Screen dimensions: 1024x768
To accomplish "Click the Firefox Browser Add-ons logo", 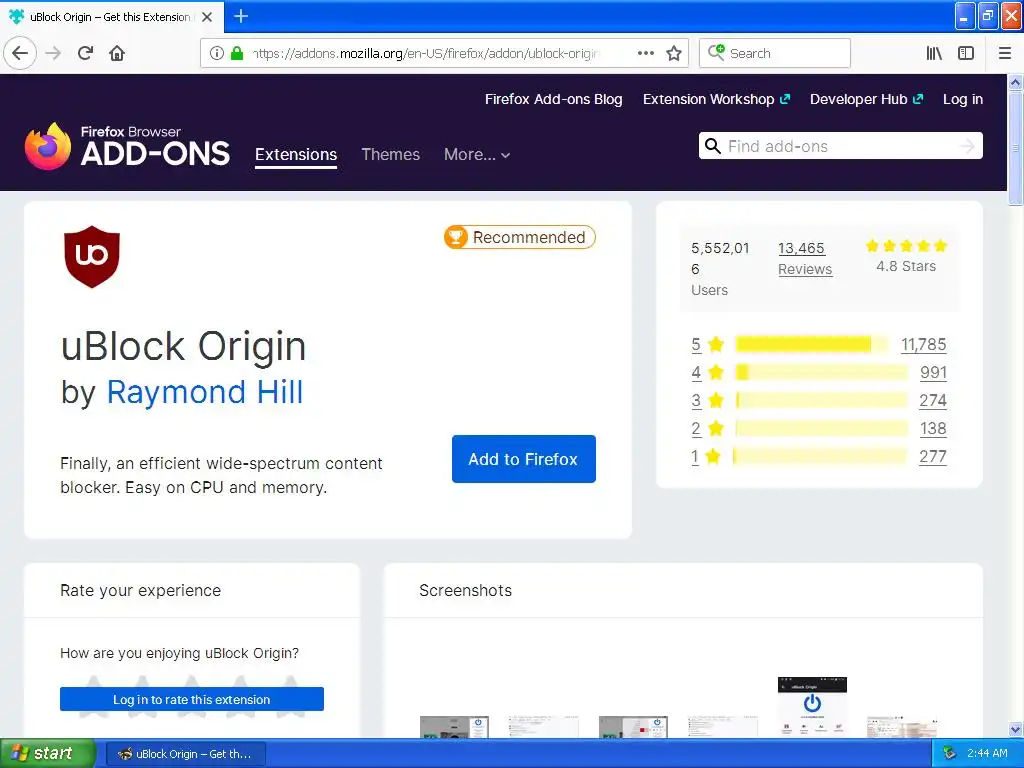I will click(x=127, y=146).
